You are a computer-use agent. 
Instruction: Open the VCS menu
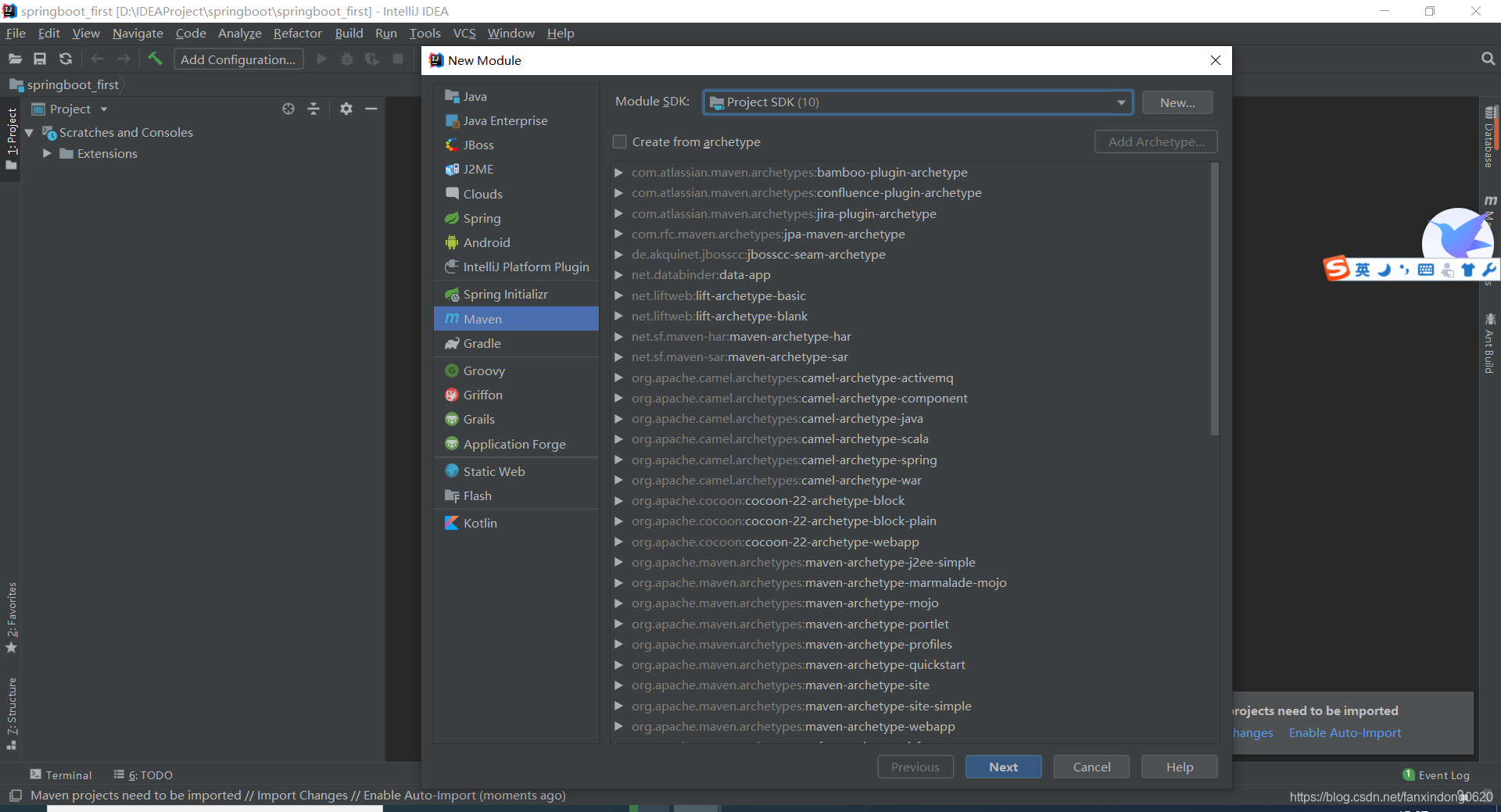464,33
